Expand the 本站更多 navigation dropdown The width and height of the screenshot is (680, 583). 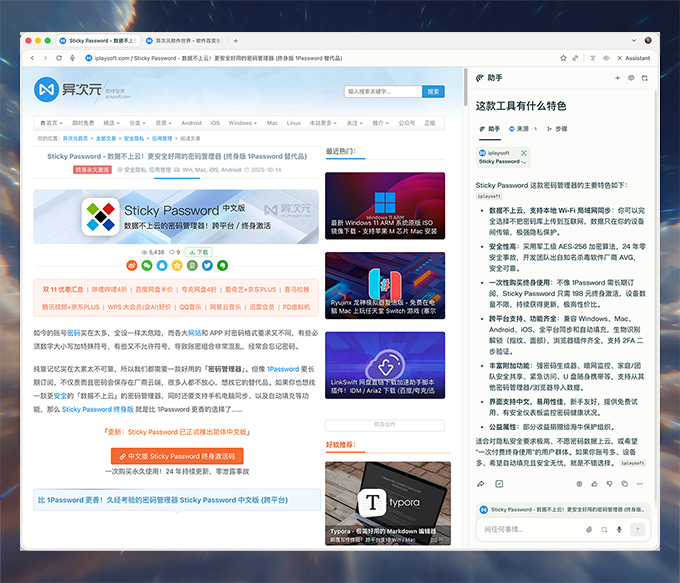tap(323, 123)
